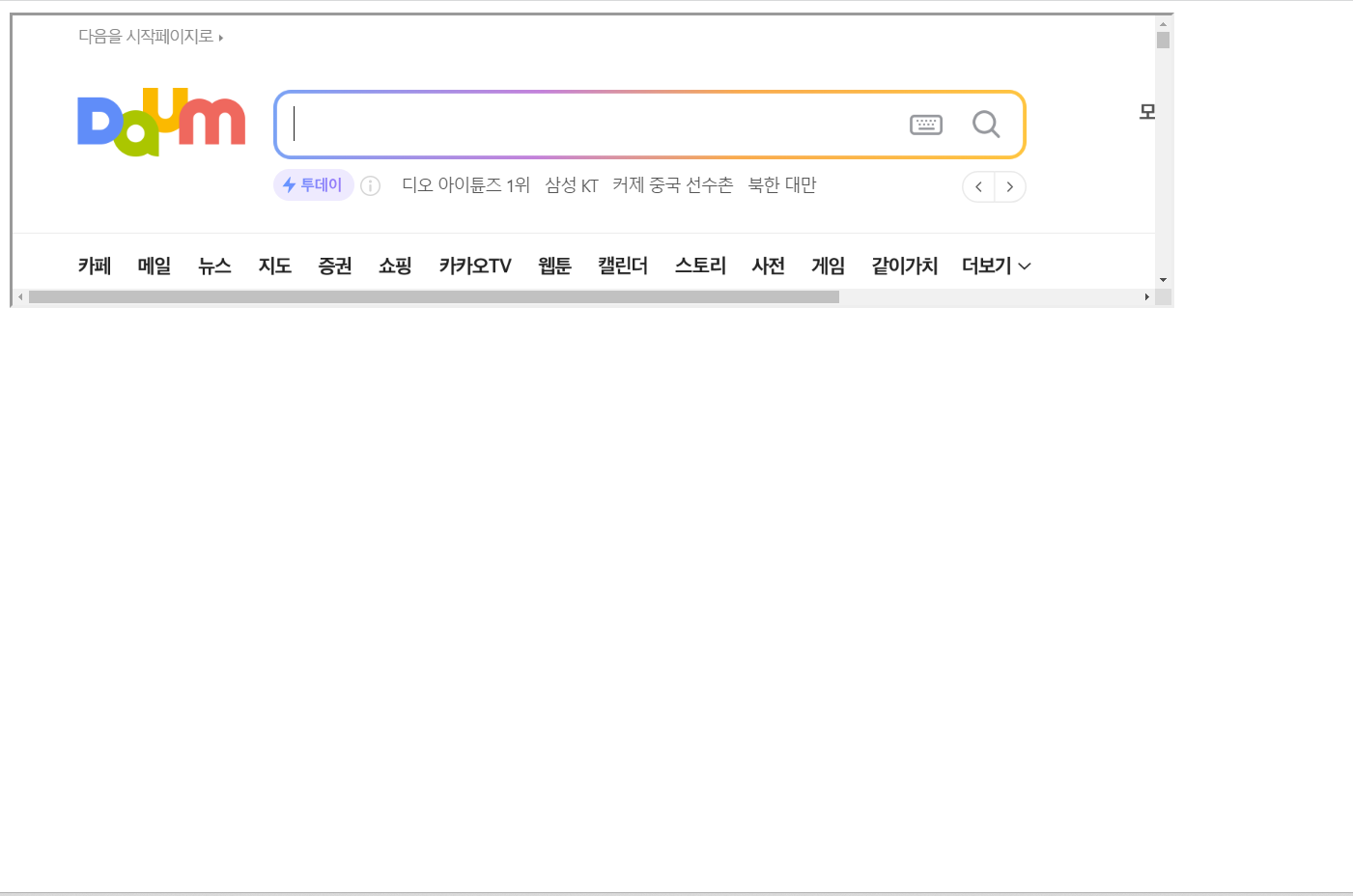Image resolution: width=1353 pixels, height=896 pixels.
Task: Open the 다음을 시작페이지로 link
Action: coord(151,37)
